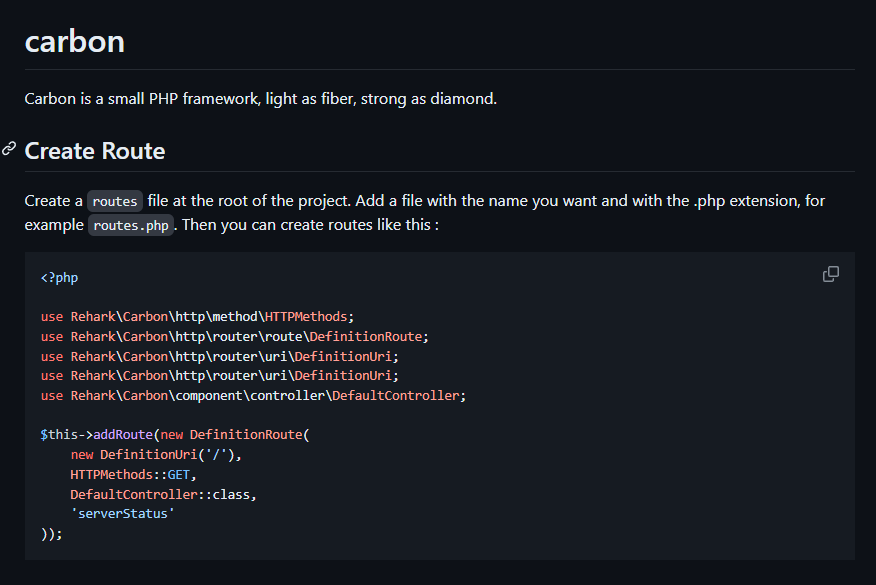
Task: Click the HTTPMethods import line
Action: point(198,316)
